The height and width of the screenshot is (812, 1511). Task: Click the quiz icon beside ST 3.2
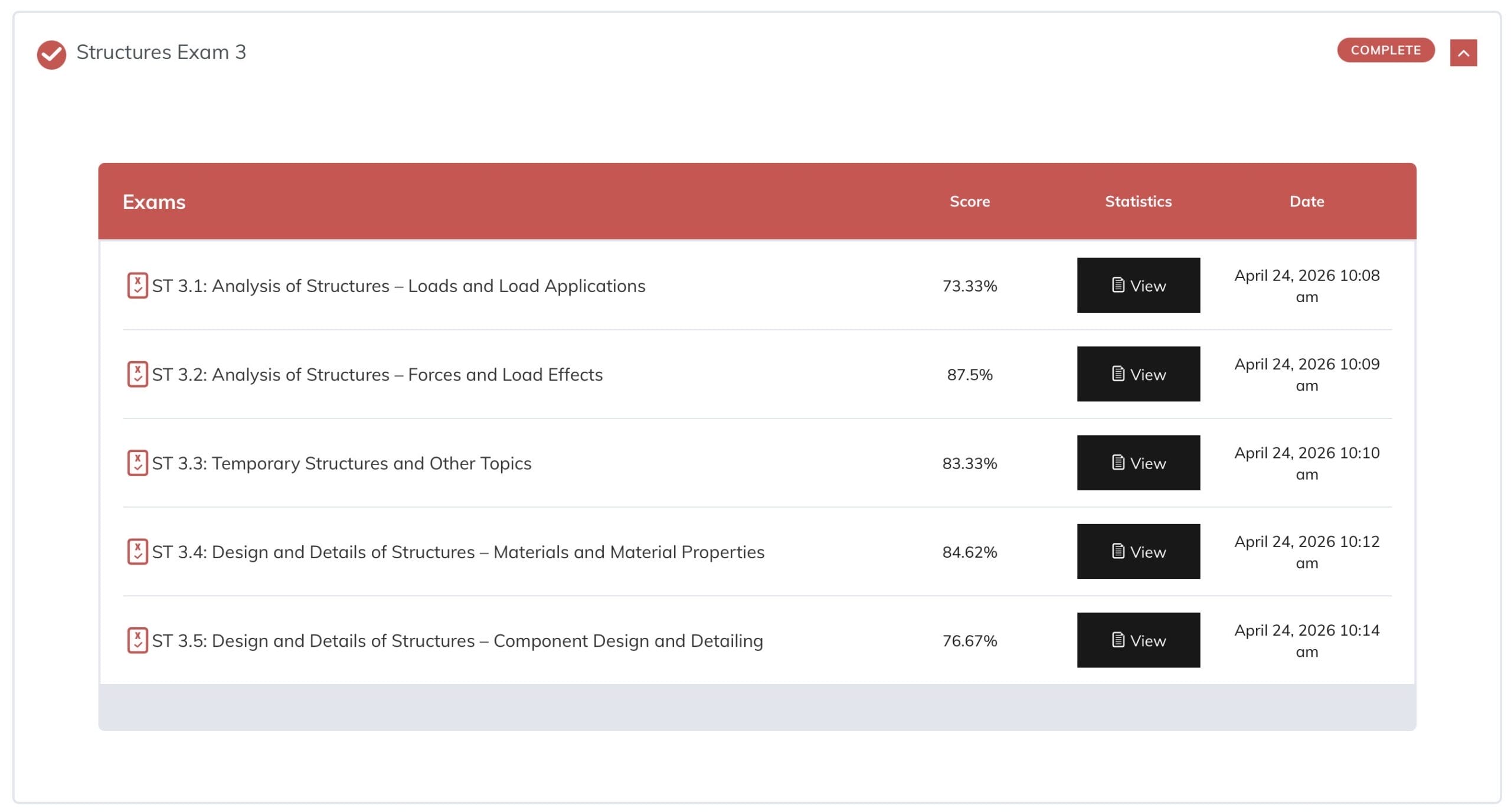click(x=138, y=374)
